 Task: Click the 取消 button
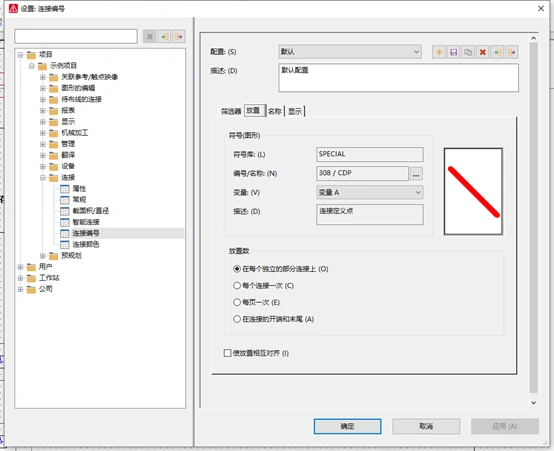[426, 426]
